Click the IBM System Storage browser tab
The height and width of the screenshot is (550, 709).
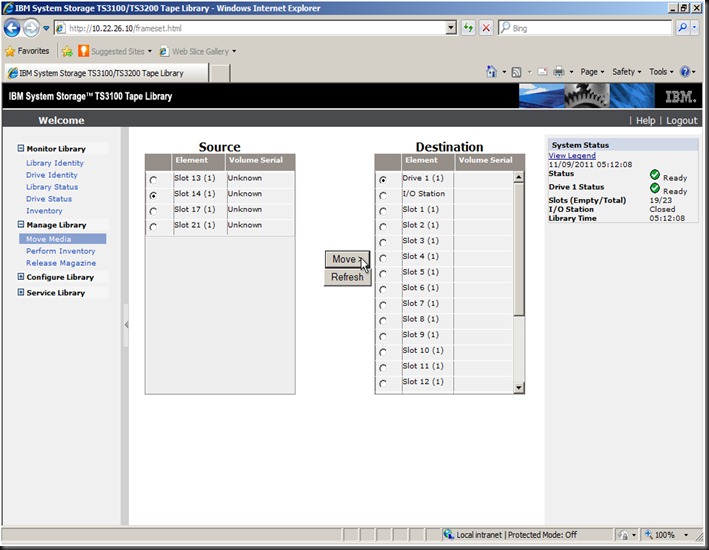pyautogui.click(x=106, y=73)
